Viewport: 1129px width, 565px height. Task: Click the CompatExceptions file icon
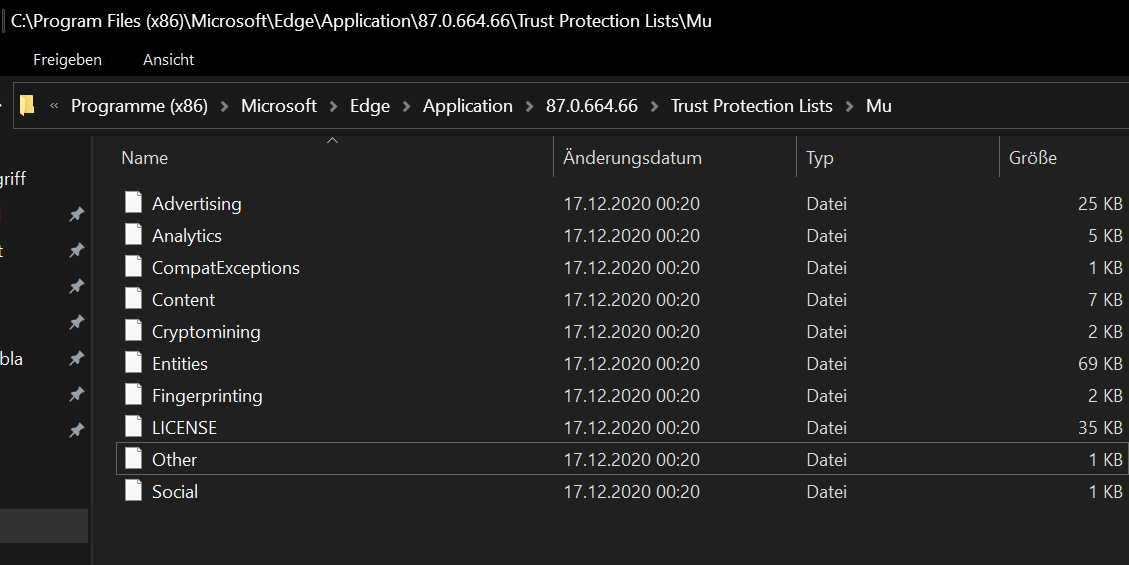pyautogui.click(x=134, y=267)
